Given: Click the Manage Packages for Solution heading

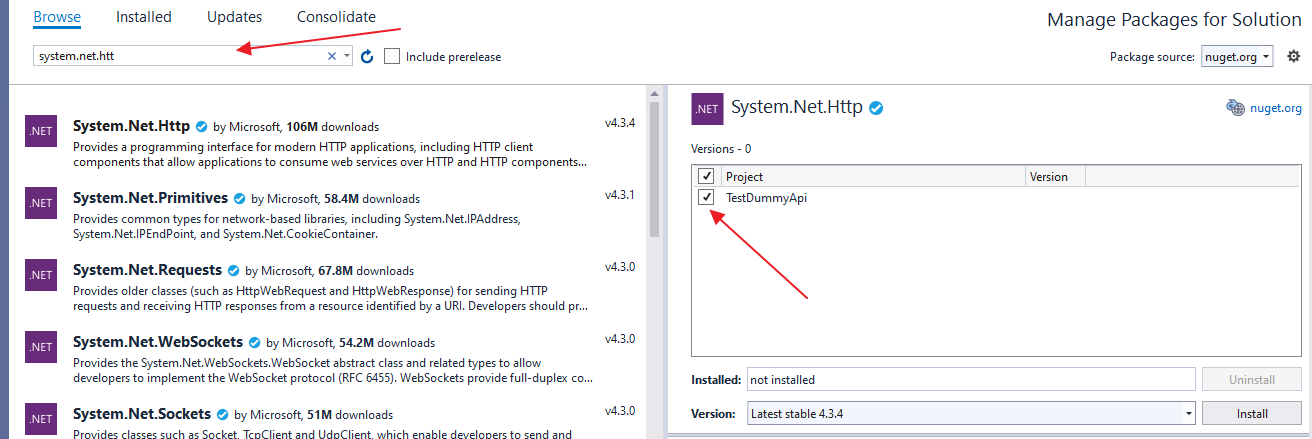Looking at the screenshot, I should (x=1174, y=20).
